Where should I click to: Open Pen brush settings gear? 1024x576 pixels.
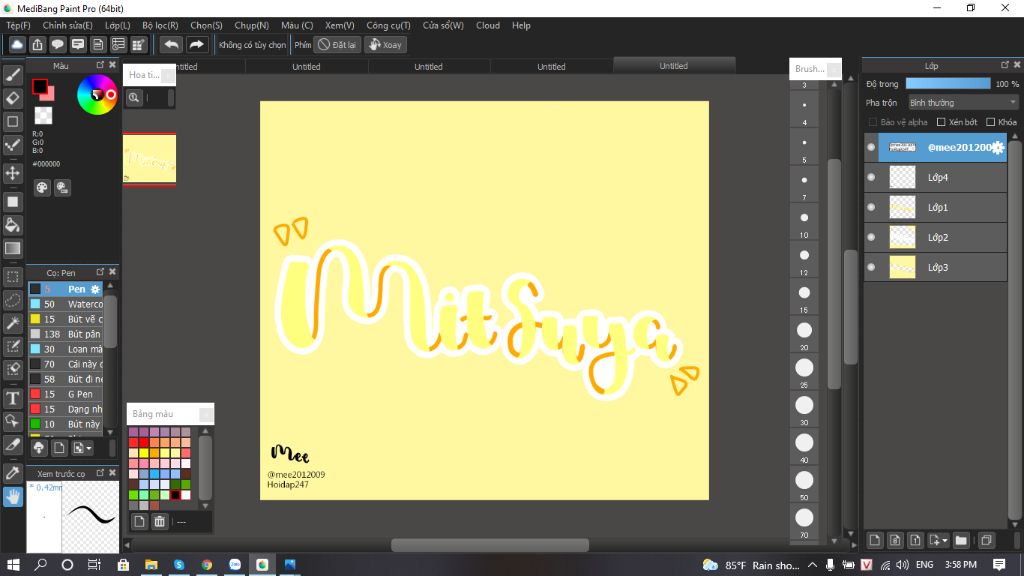95,289
